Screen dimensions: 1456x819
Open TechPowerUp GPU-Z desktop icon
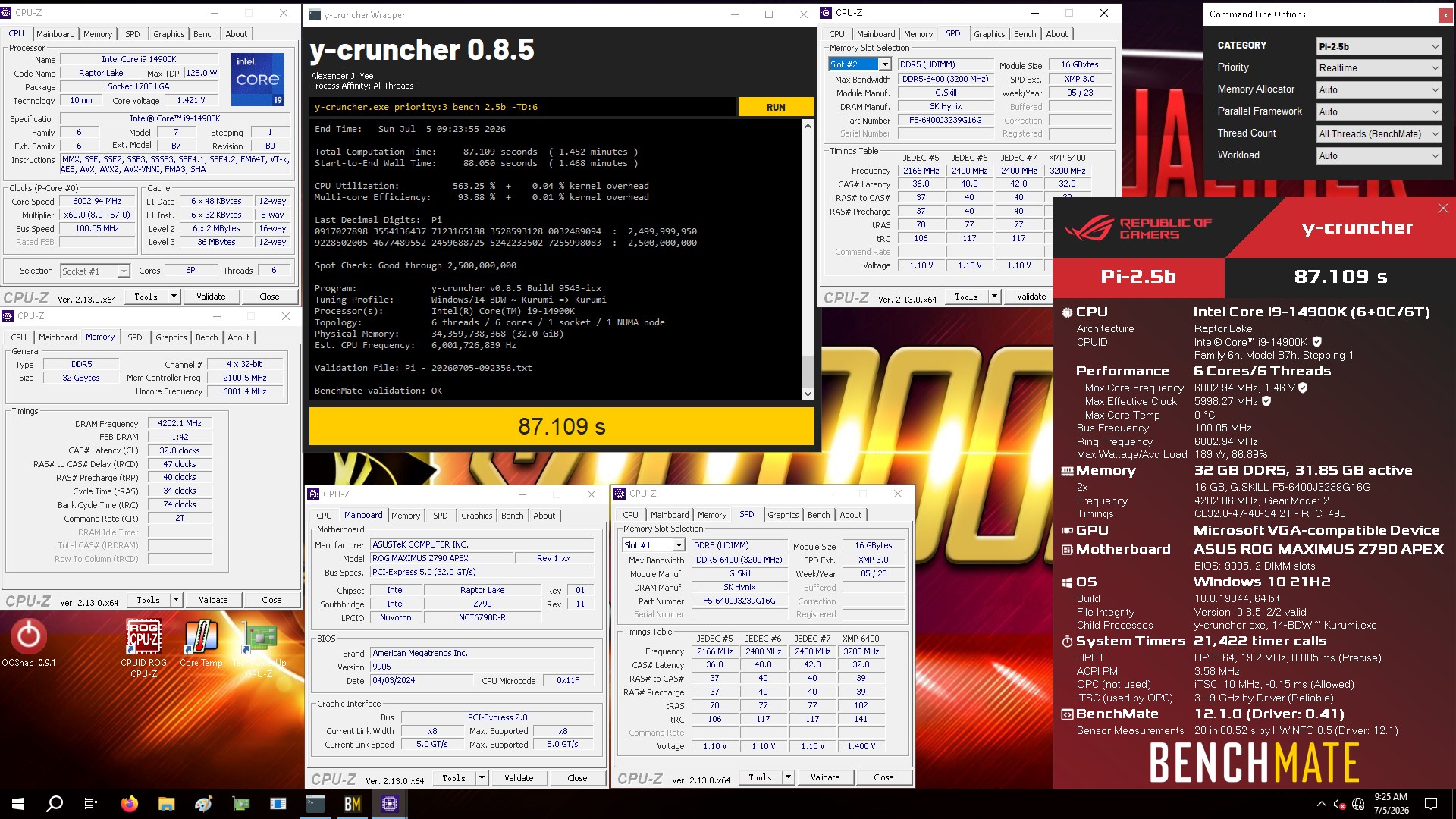259,648
